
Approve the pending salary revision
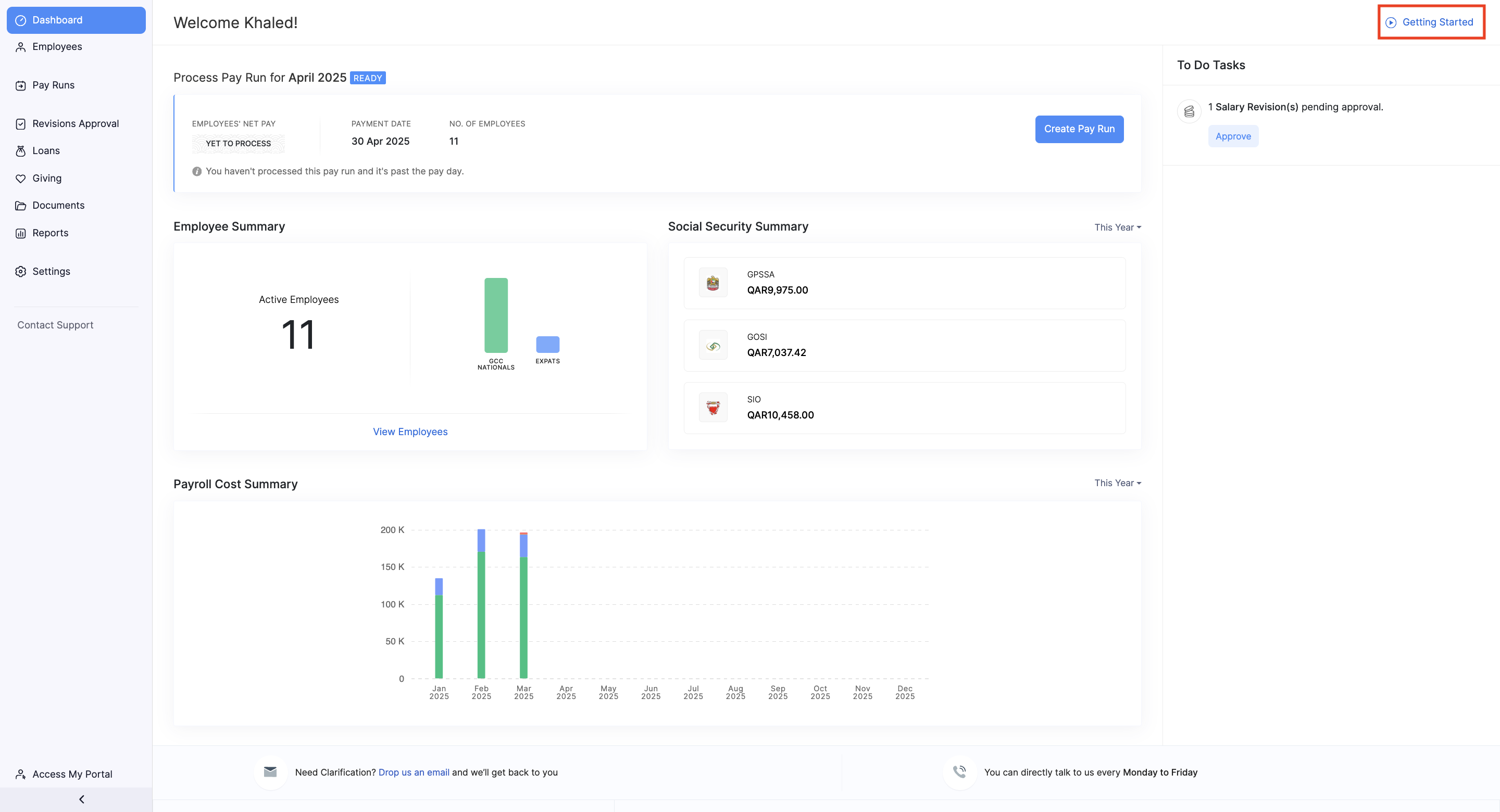click(1233, 136)
